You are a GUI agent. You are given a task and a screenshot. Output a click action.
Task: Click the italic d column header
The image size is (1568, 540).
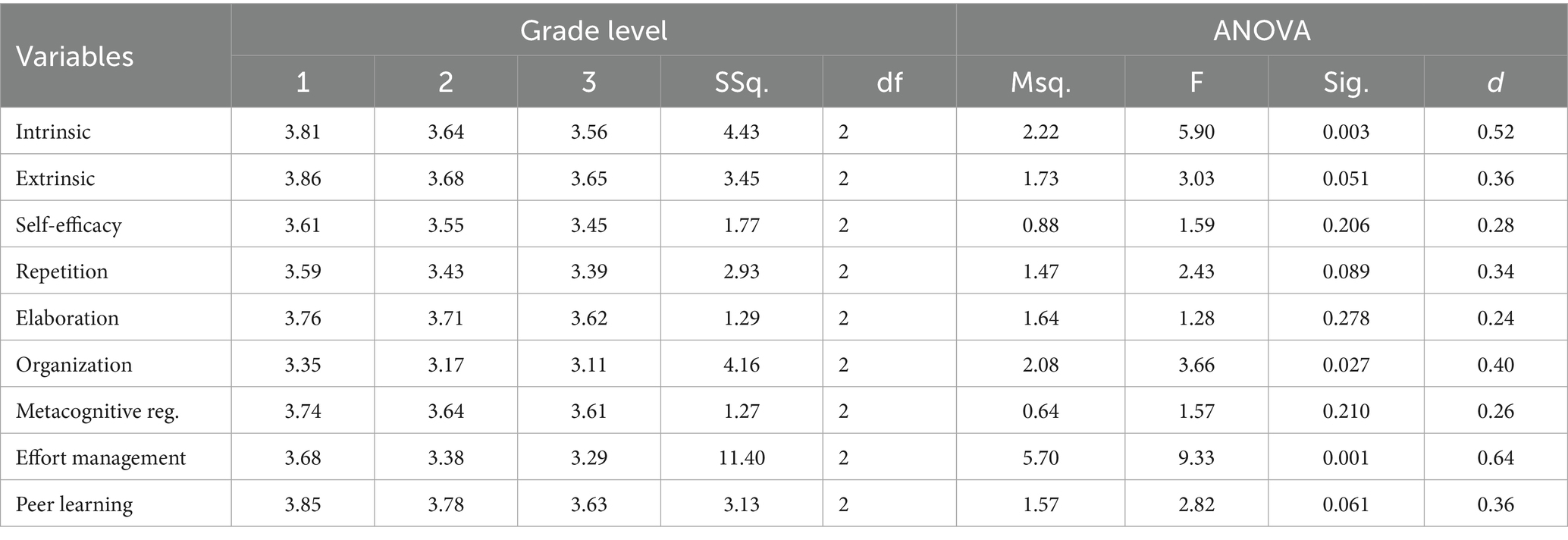click(x=1495, y=82)
